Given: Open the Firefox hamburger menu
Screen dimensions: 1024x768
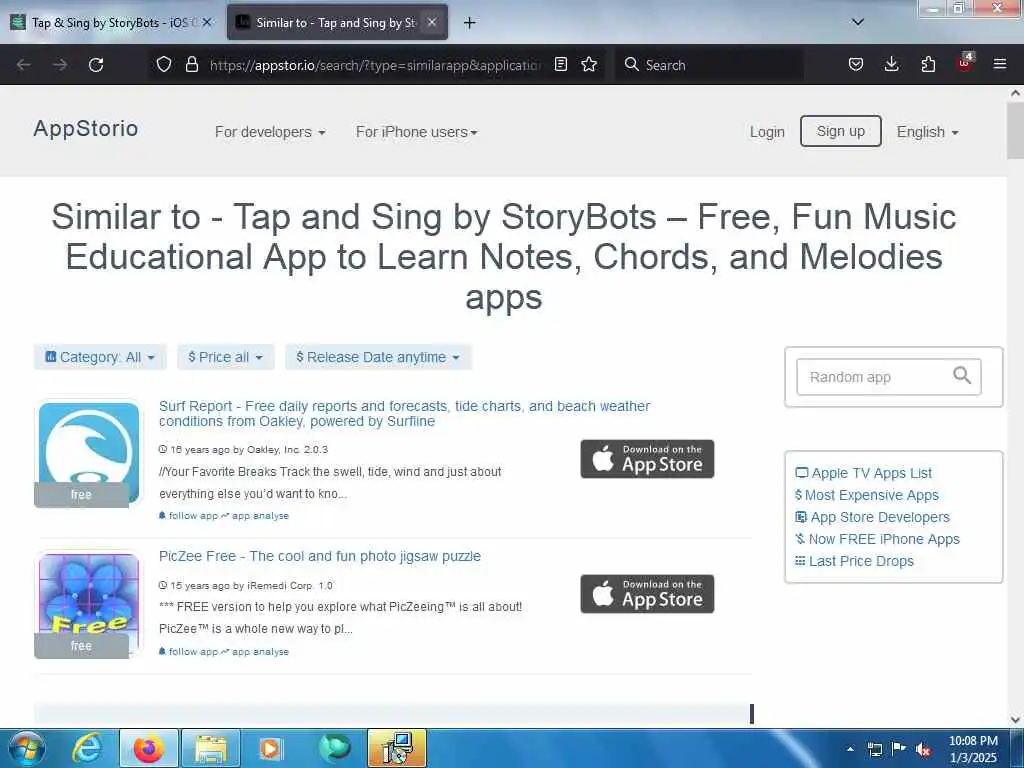Looking at the screenshot, I should point(1000,64).
